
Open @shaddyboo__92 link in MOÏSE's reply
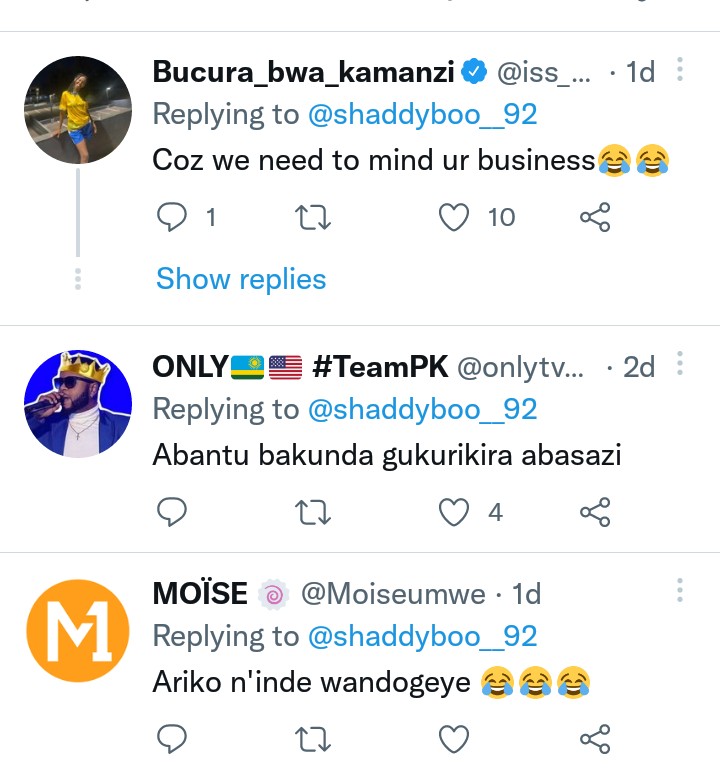pyautogui.click(x=423, y=636)
